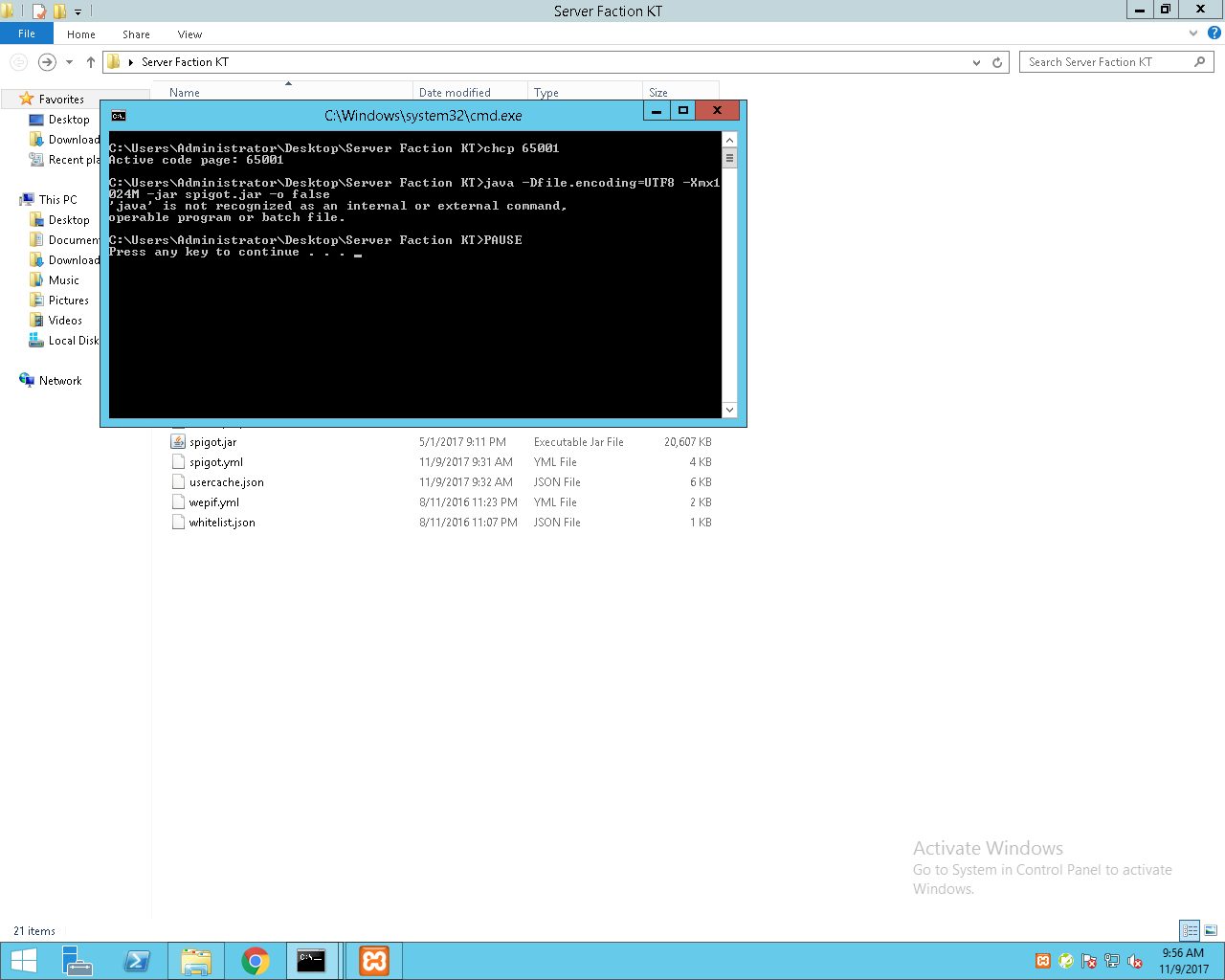The width and height of the screenshot is (1225, 980).
Task: Switch to Details view in status bar
Action: pyautogui.click(x=1190, y=930)
